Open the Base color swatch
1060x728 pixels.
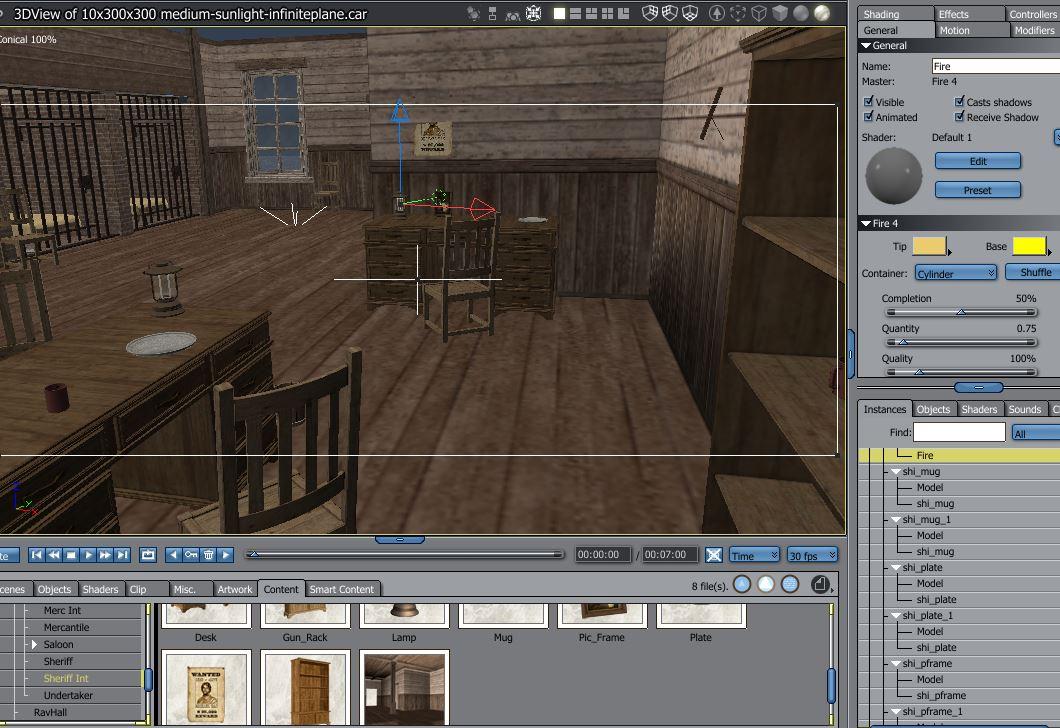pos(1029,246)
